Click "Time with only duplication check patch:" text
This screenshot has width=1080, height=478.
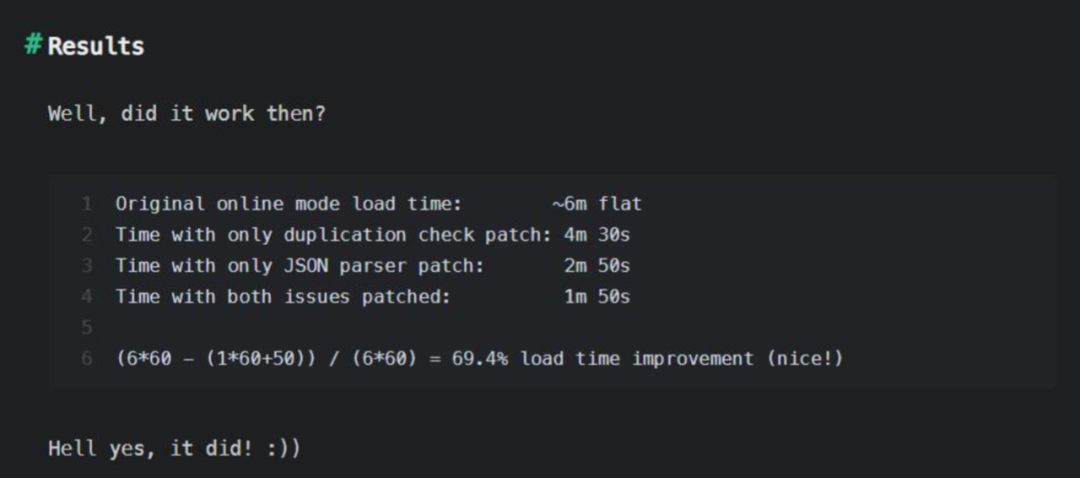pyautogui.click(x=334, y=235)
